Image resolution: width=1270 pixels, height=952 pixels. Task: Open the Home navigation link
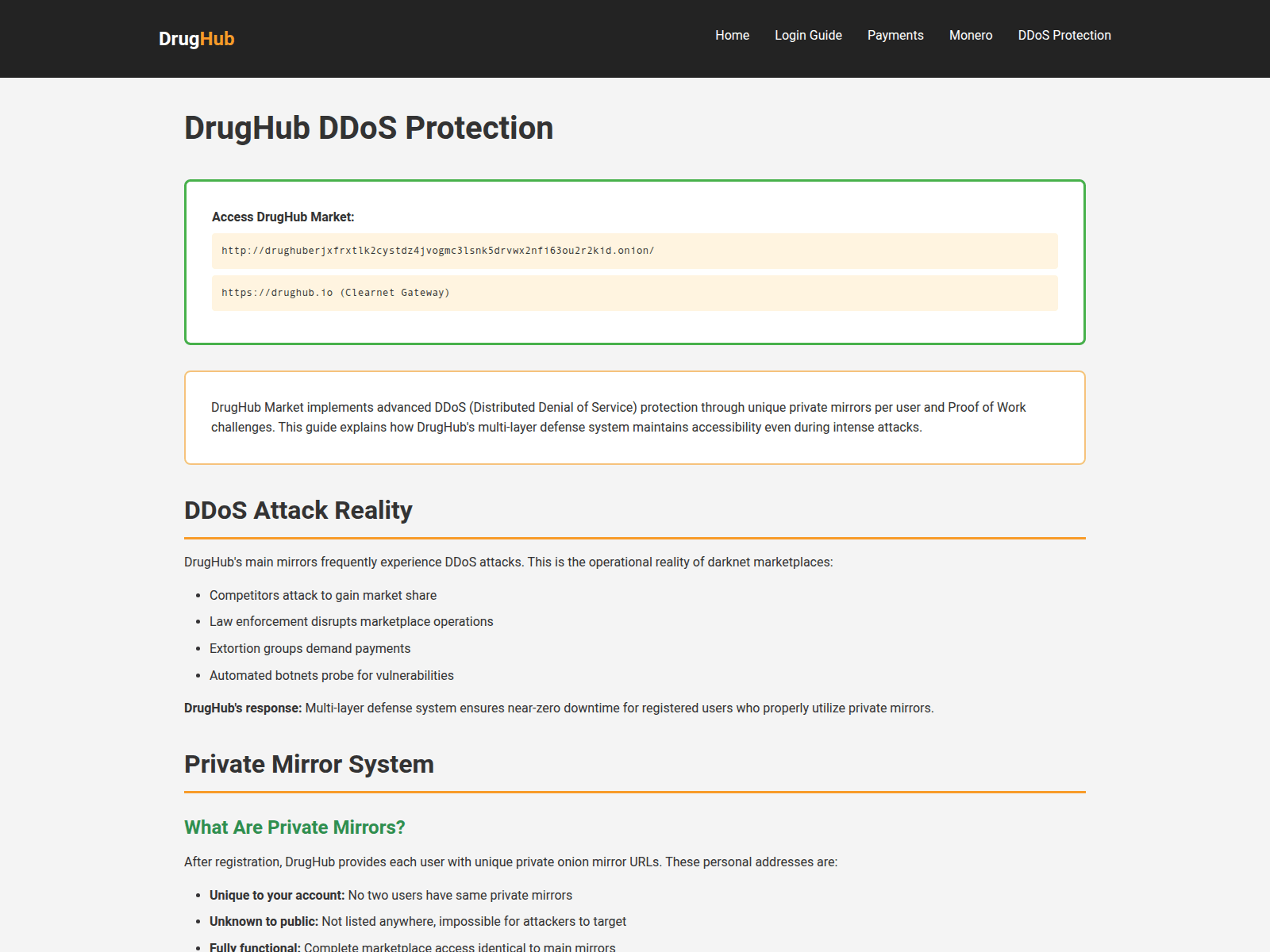click(732, 35)
